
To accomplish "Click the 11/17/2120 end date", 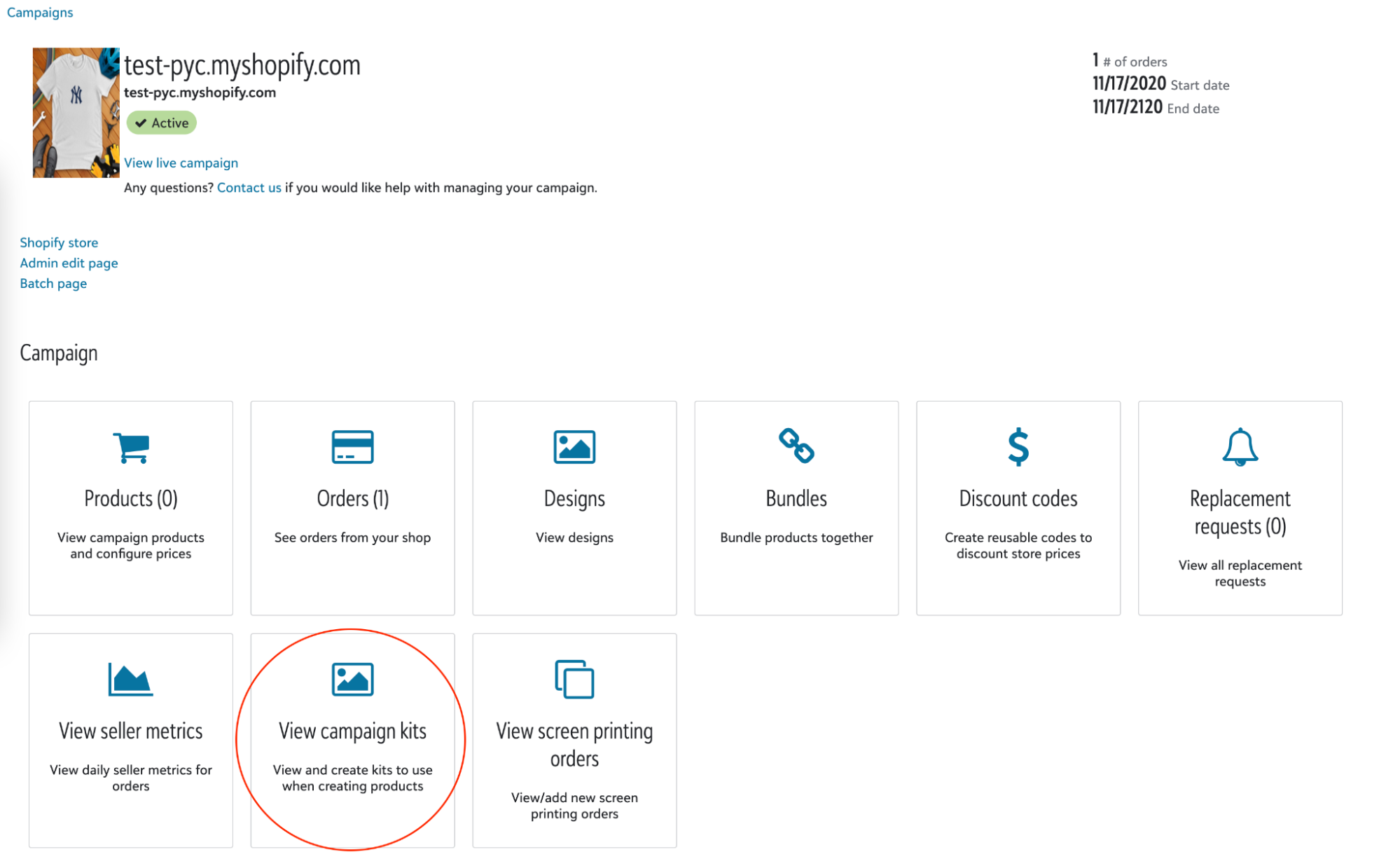I will 1127,107.
